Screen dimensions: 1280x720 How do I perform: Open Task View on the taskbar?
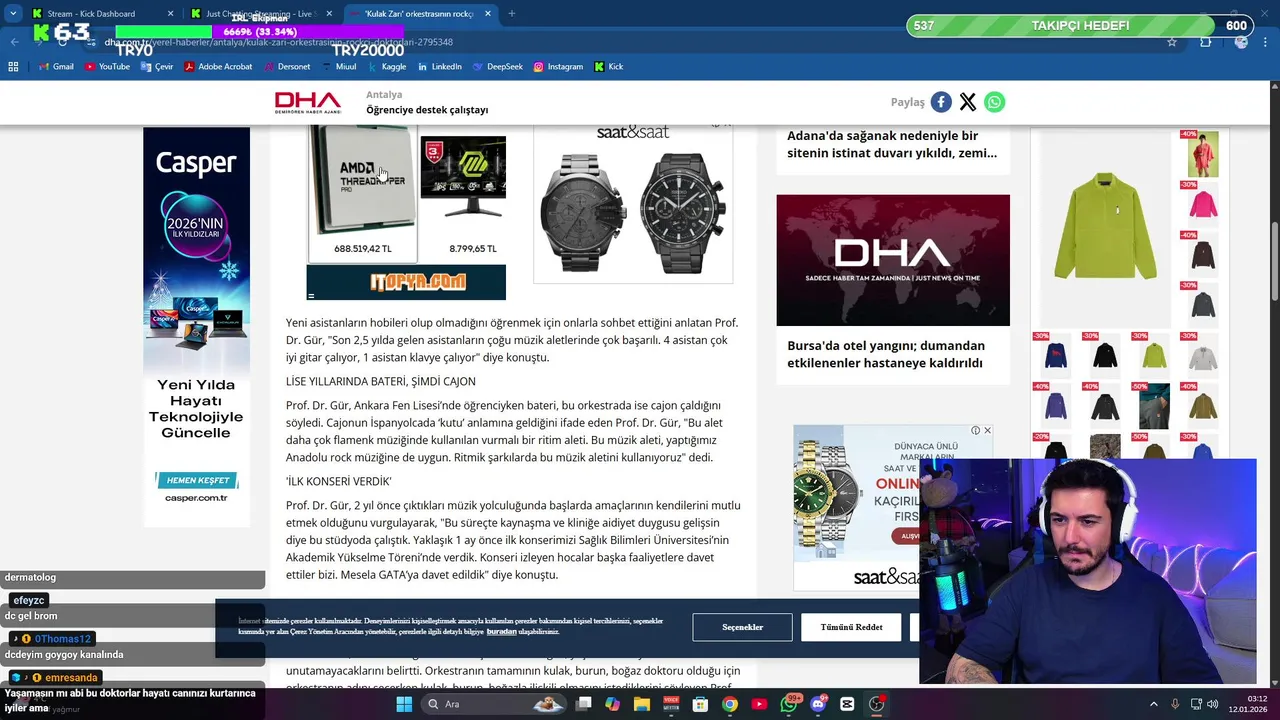pyautogui.click(x=583, y=704)
